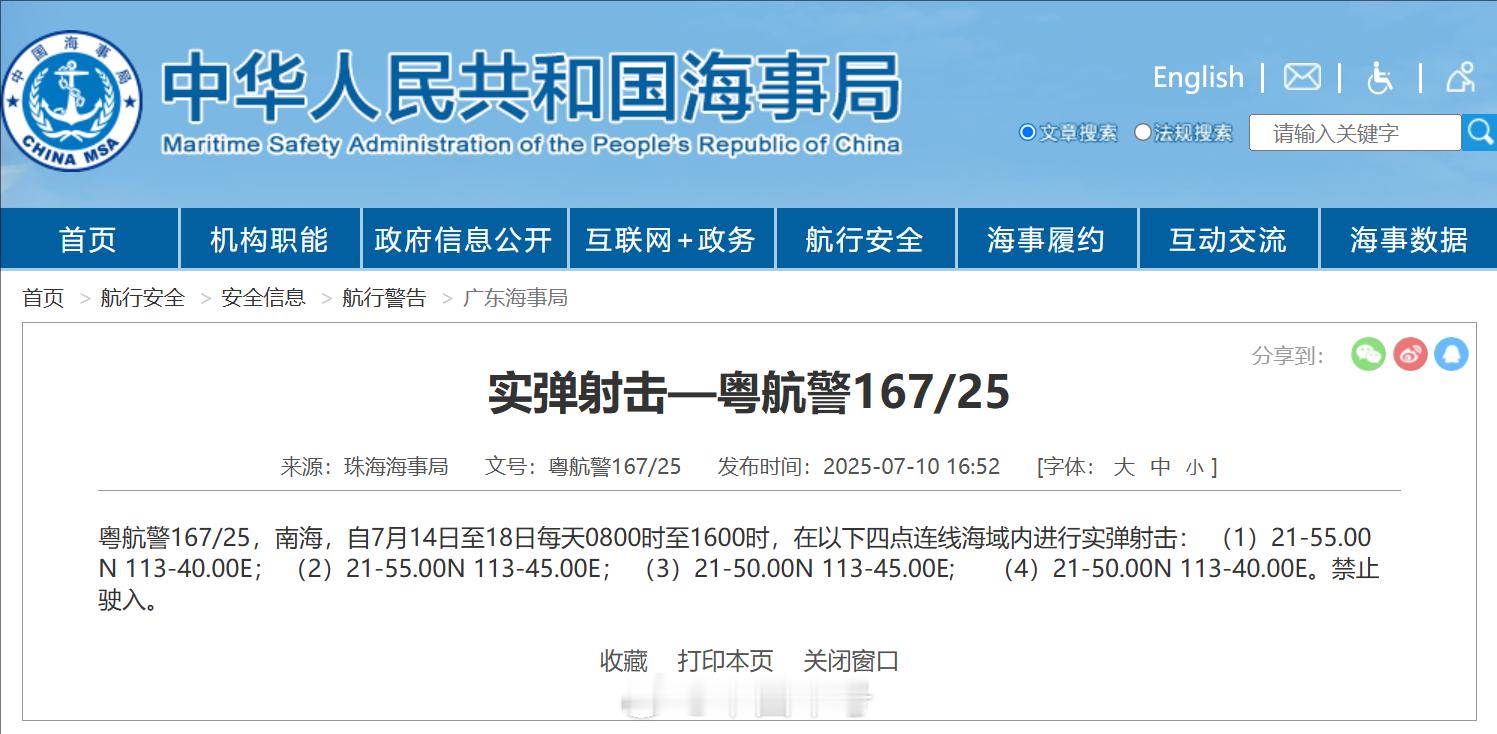The width and height of the screenshot is (1497, 734).
Task: Share the notice via the Weibo icon
Action: 1410,354
